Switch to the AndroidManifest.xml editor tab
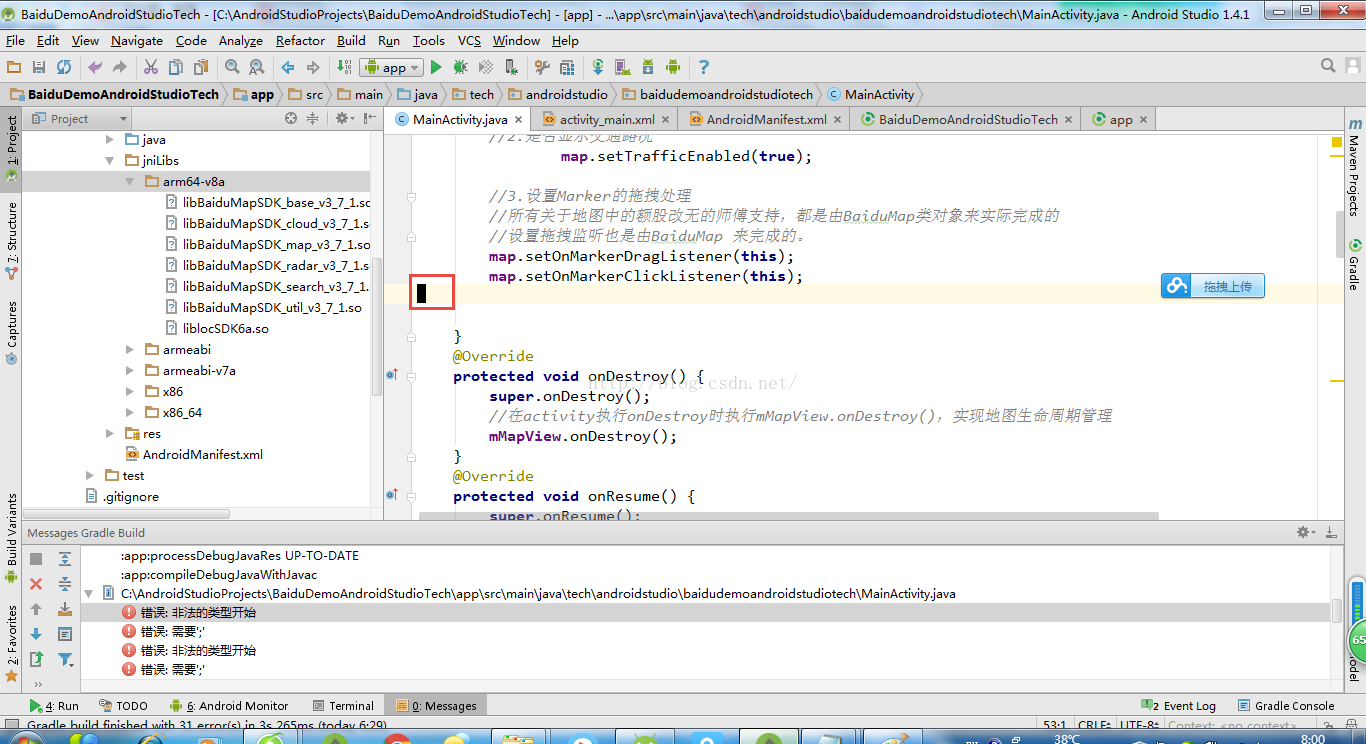The height and width of the screenshot is (744, 1366). point(767,119)
